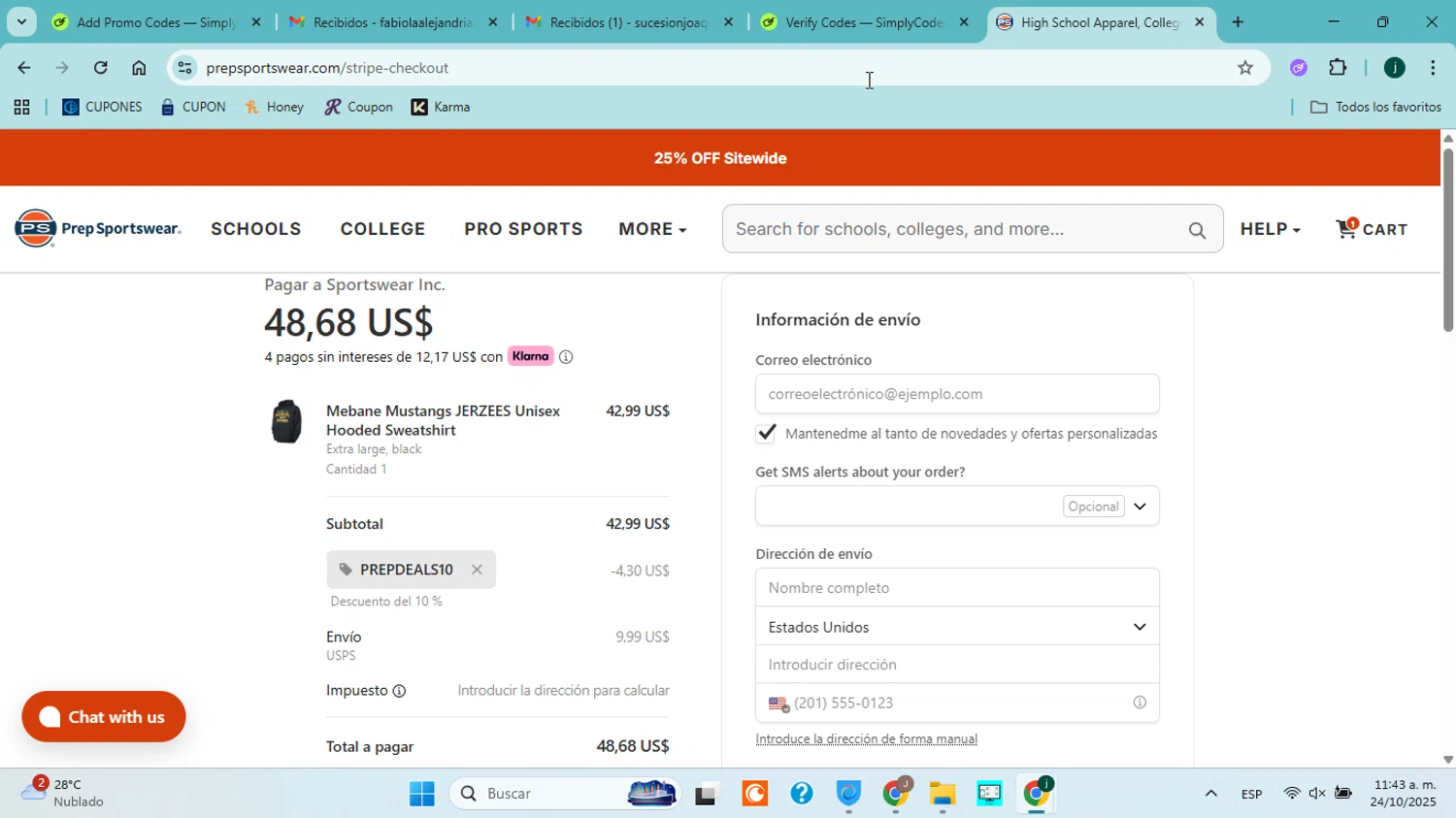Image resolution: width=1456 pixels, height=818 pixels.
Task: Click Introduce la dirección de forma manual
Action: (867, 739)
